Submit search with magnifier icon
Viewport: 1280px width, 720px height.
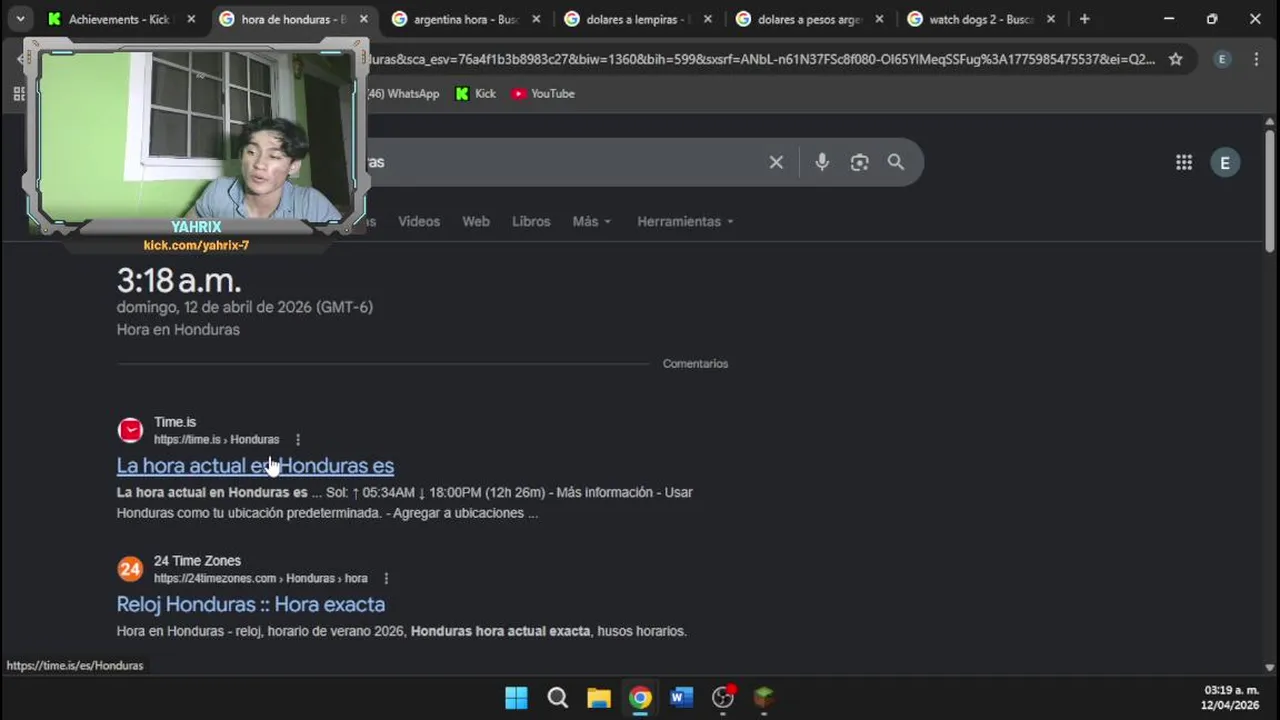click(896, 162)
